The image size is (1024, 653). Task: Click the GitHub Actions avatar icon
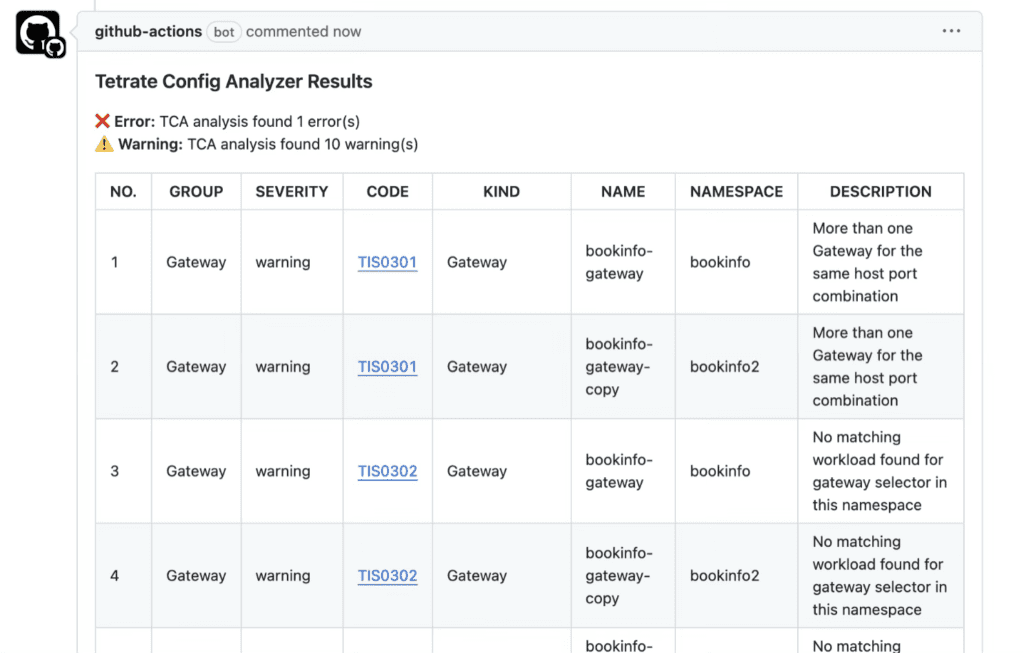39,33
